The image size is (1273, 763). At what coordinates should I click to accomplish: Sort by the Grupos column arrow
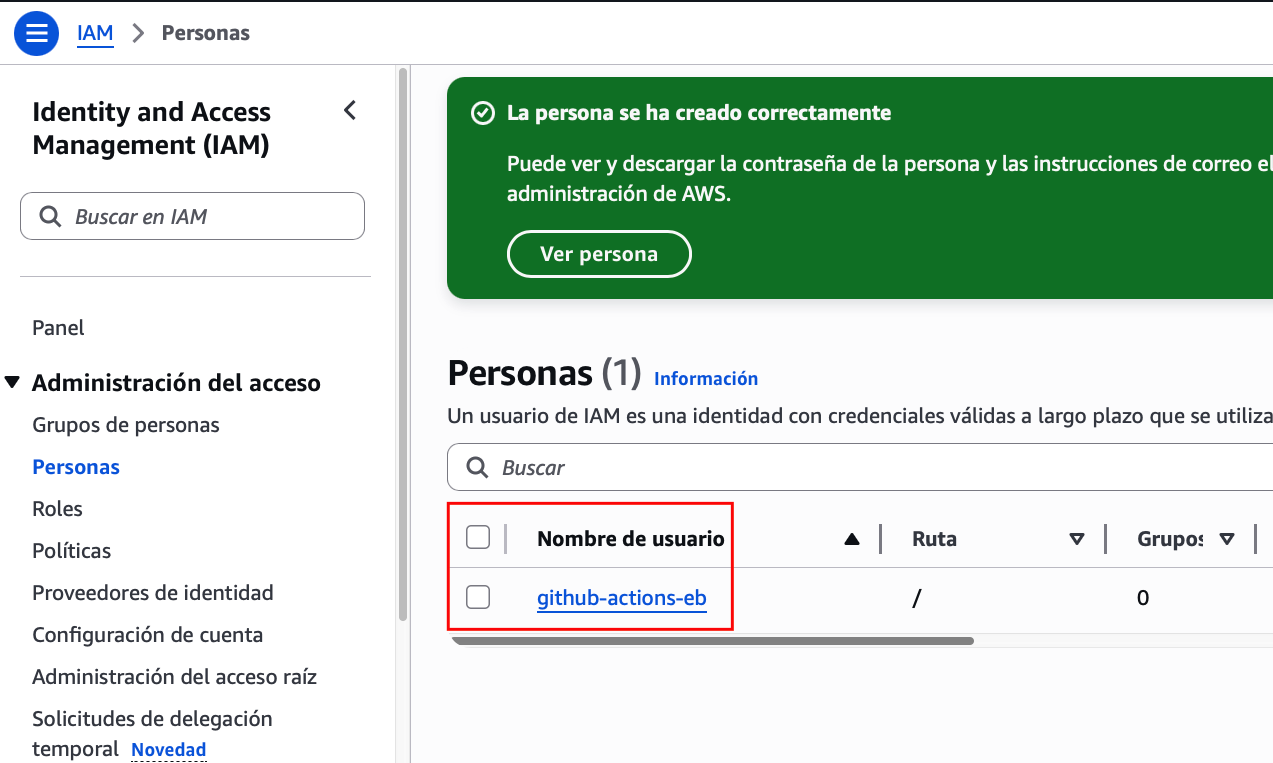[1227, 539]
